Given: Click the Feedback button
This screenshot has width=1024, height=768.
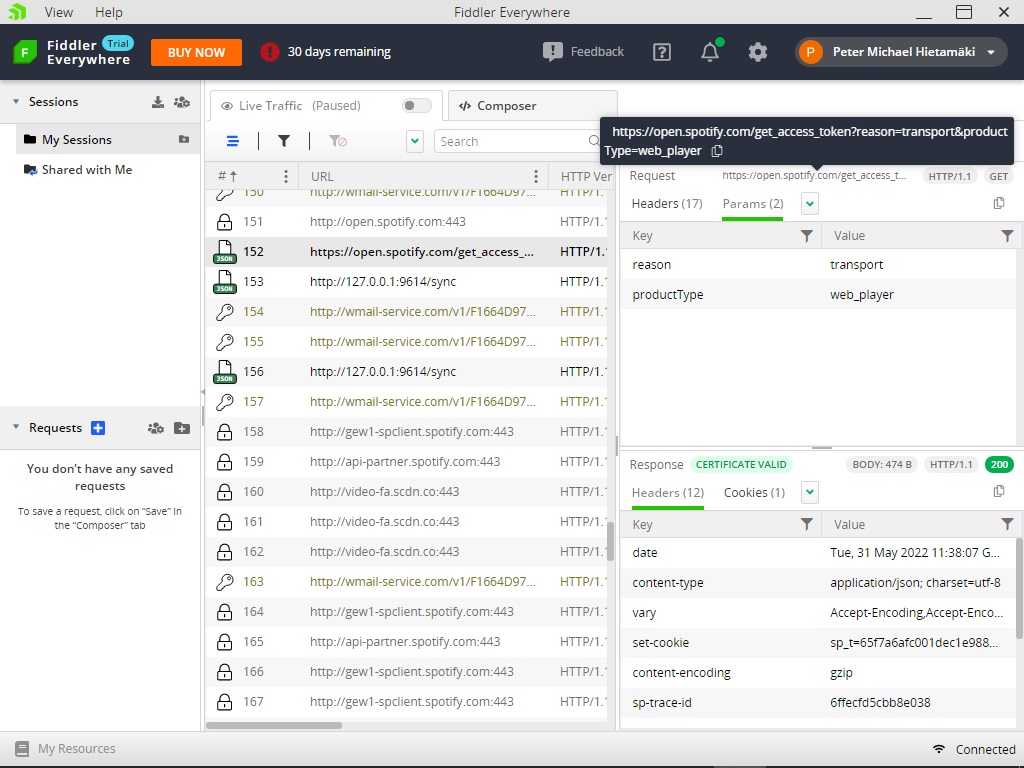Looking at the screenshot, I should (x=583, y=52).
